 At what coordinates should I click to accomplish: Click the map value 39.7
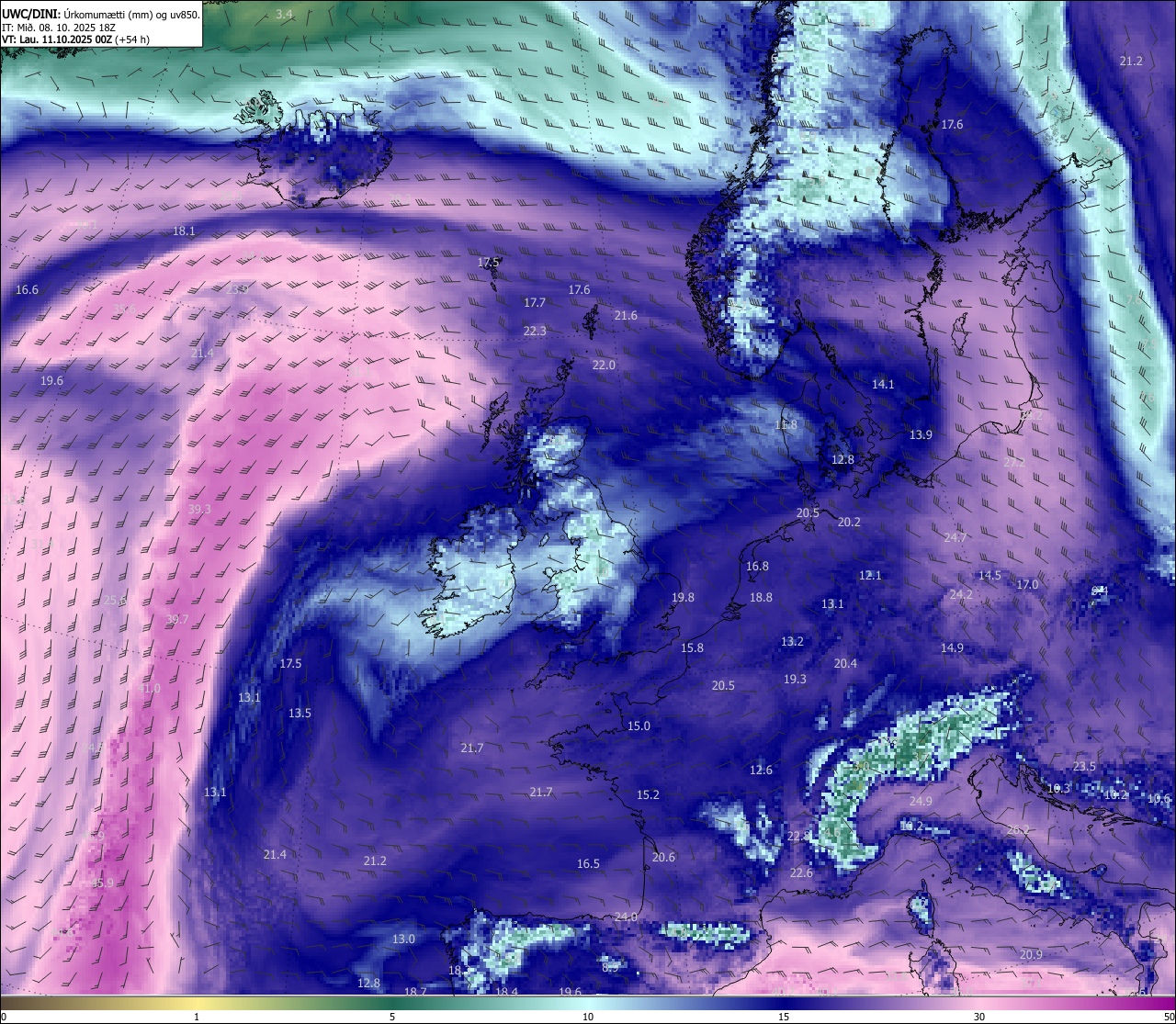(x=176, y=620)
